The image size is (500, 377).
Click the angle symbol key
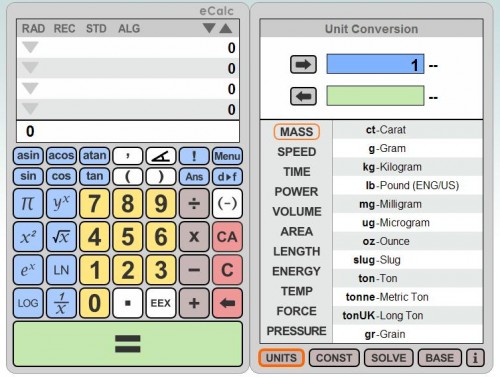pyautogui.click(x=161, y=156)
